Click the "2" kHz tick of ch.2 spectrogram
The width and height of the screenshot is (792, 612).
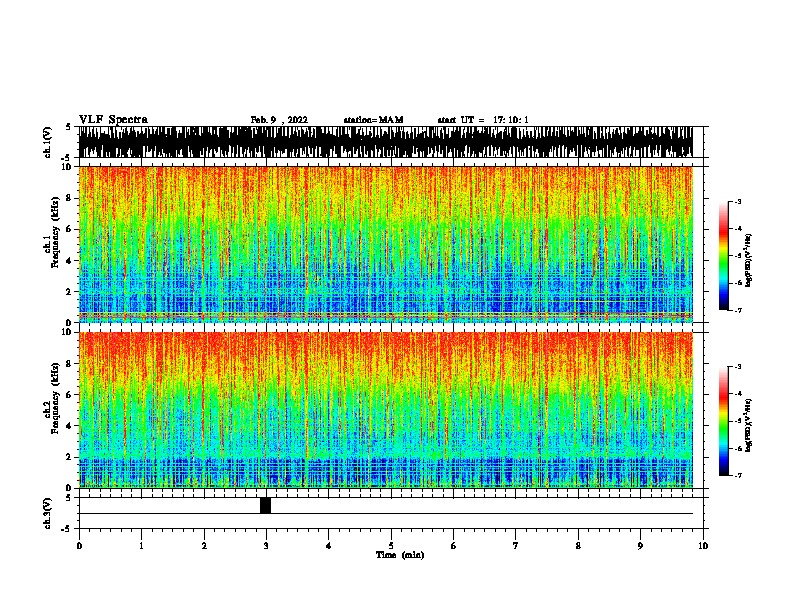tap(71, 457)
